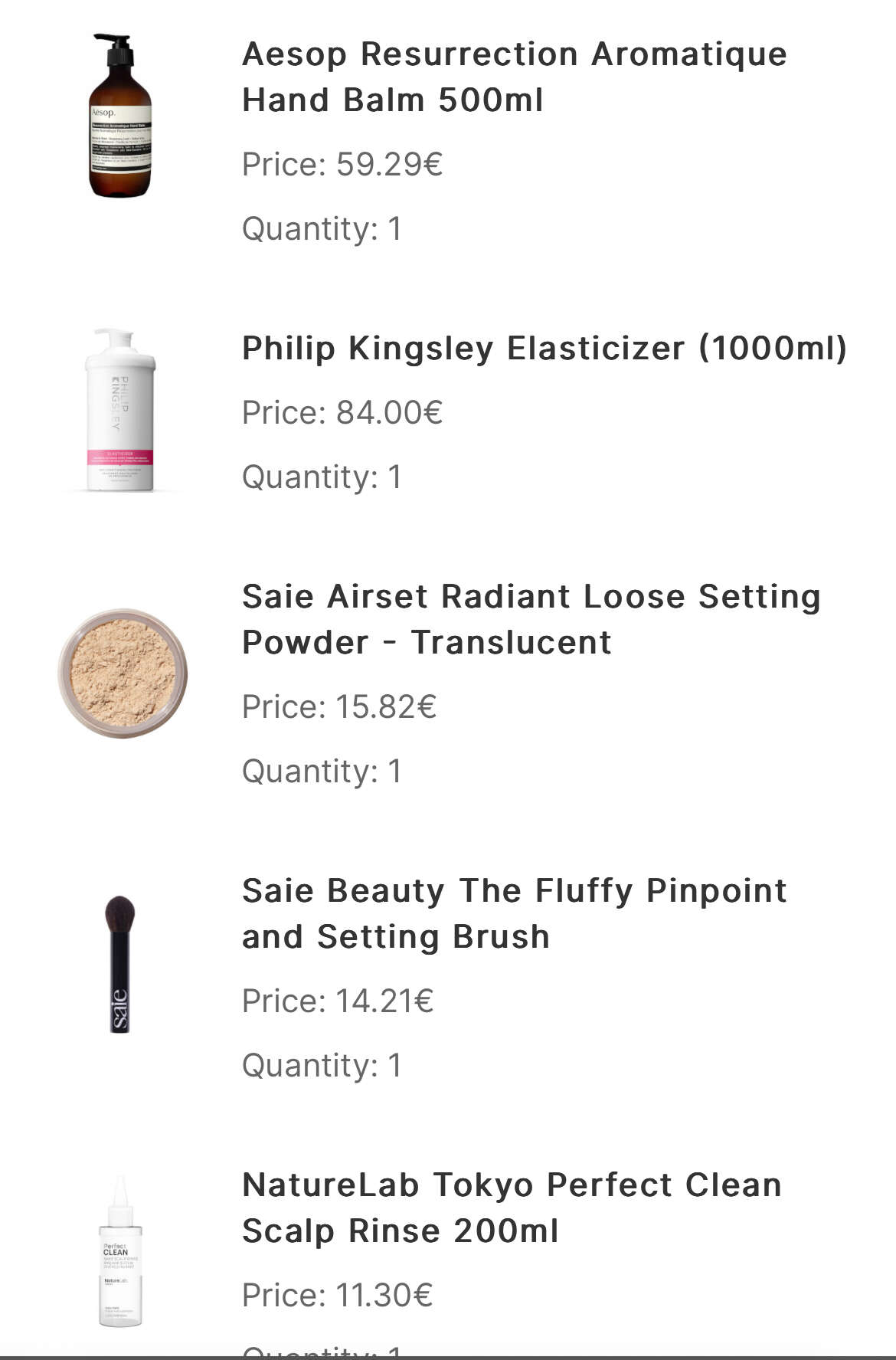
Task: Select the partially visible scalp rinse quantity line
Action: (x=322, y=1350)
